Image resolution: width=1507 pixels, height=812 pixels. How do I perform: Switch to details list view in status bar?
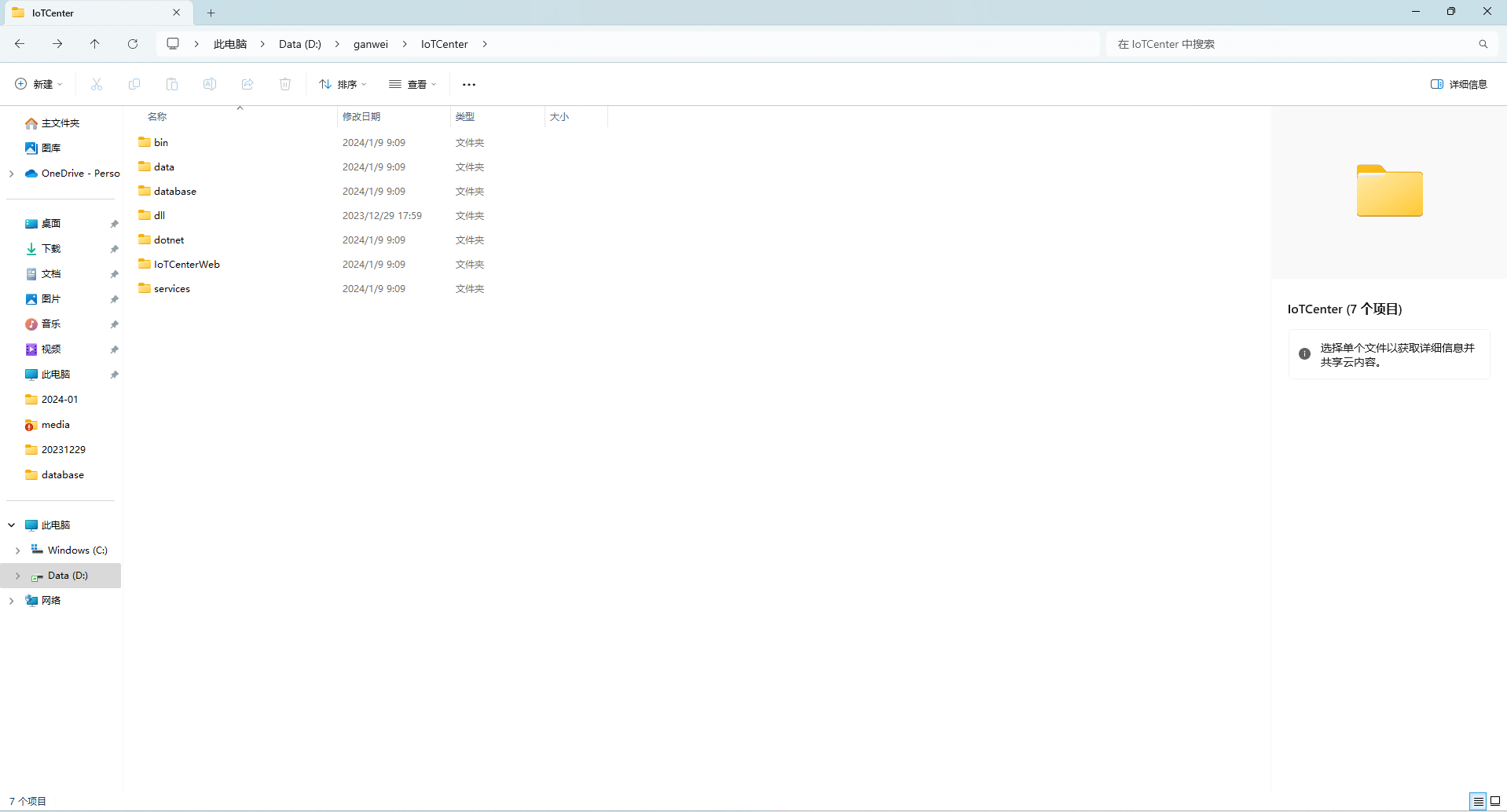(x=1478, y=801)
